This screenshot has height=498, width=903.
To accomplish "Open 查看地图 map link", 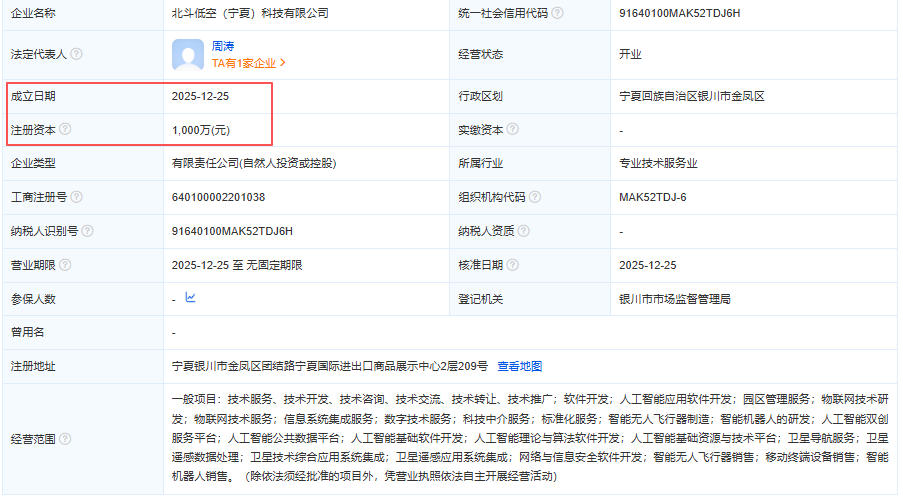I will coord(519,366).
